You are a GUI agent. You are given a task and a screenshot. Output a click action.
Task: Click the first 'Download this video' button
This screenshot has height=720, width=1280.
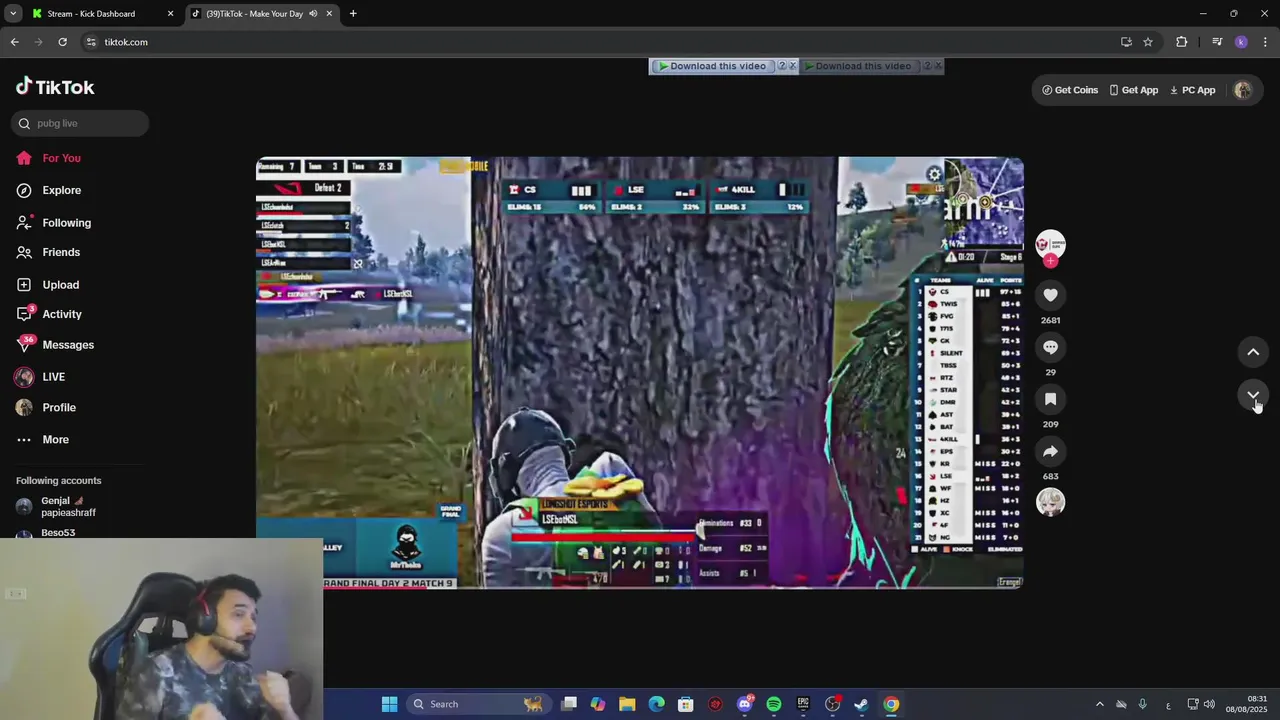tap(712, 66)
